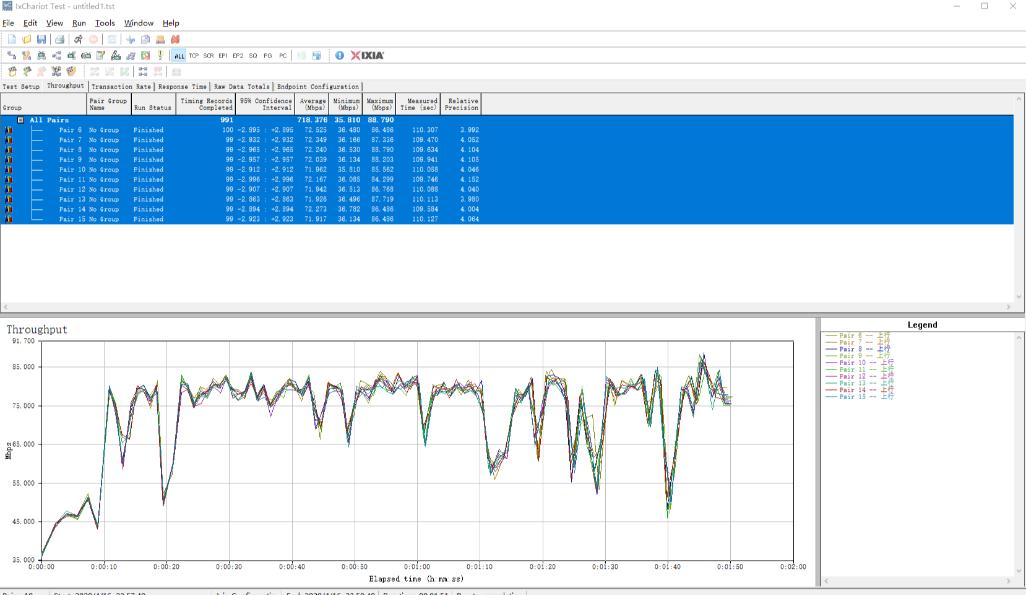Save the test with the floppy disk icon

pos(42,39)
